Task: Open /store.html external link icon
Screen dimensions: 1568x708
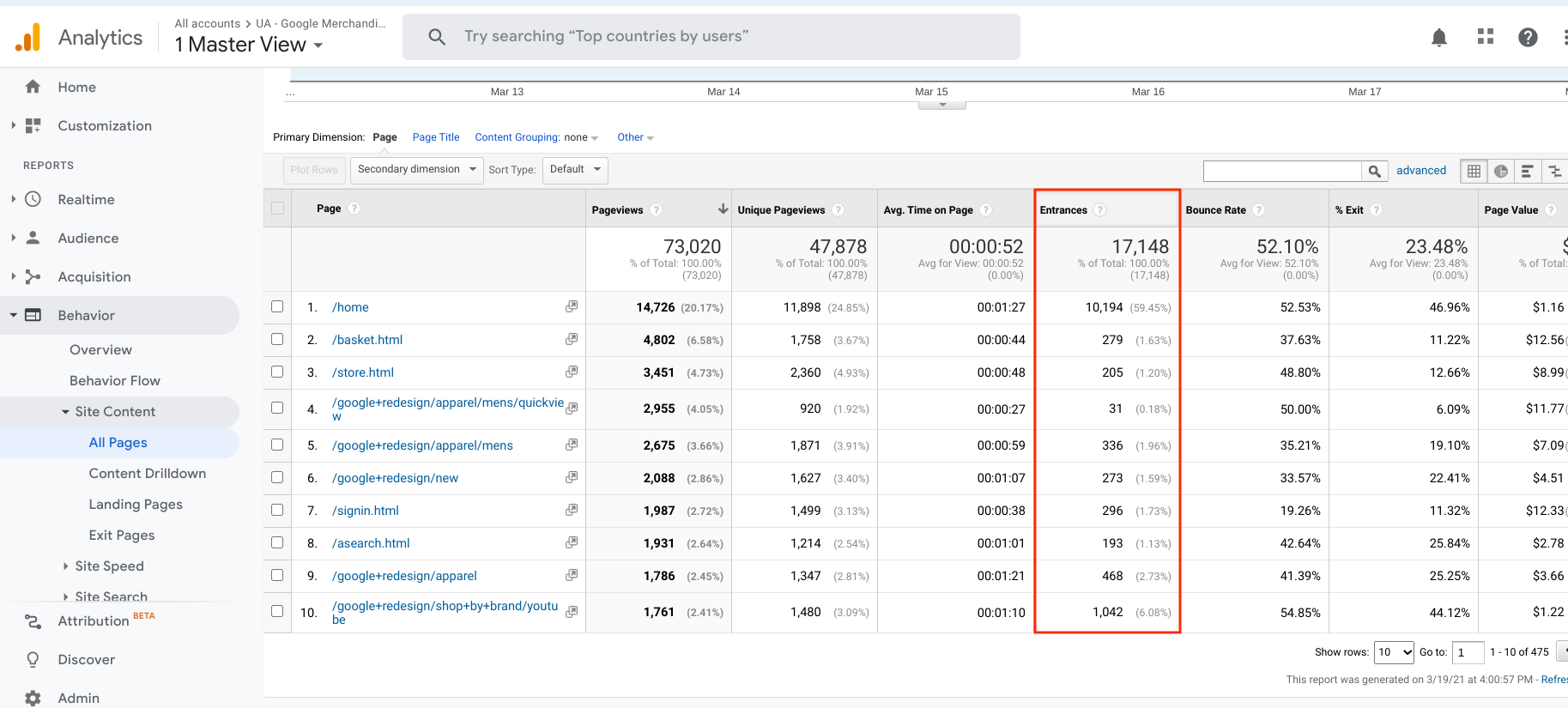Action: pyautogui.click(x=572, y=372)
